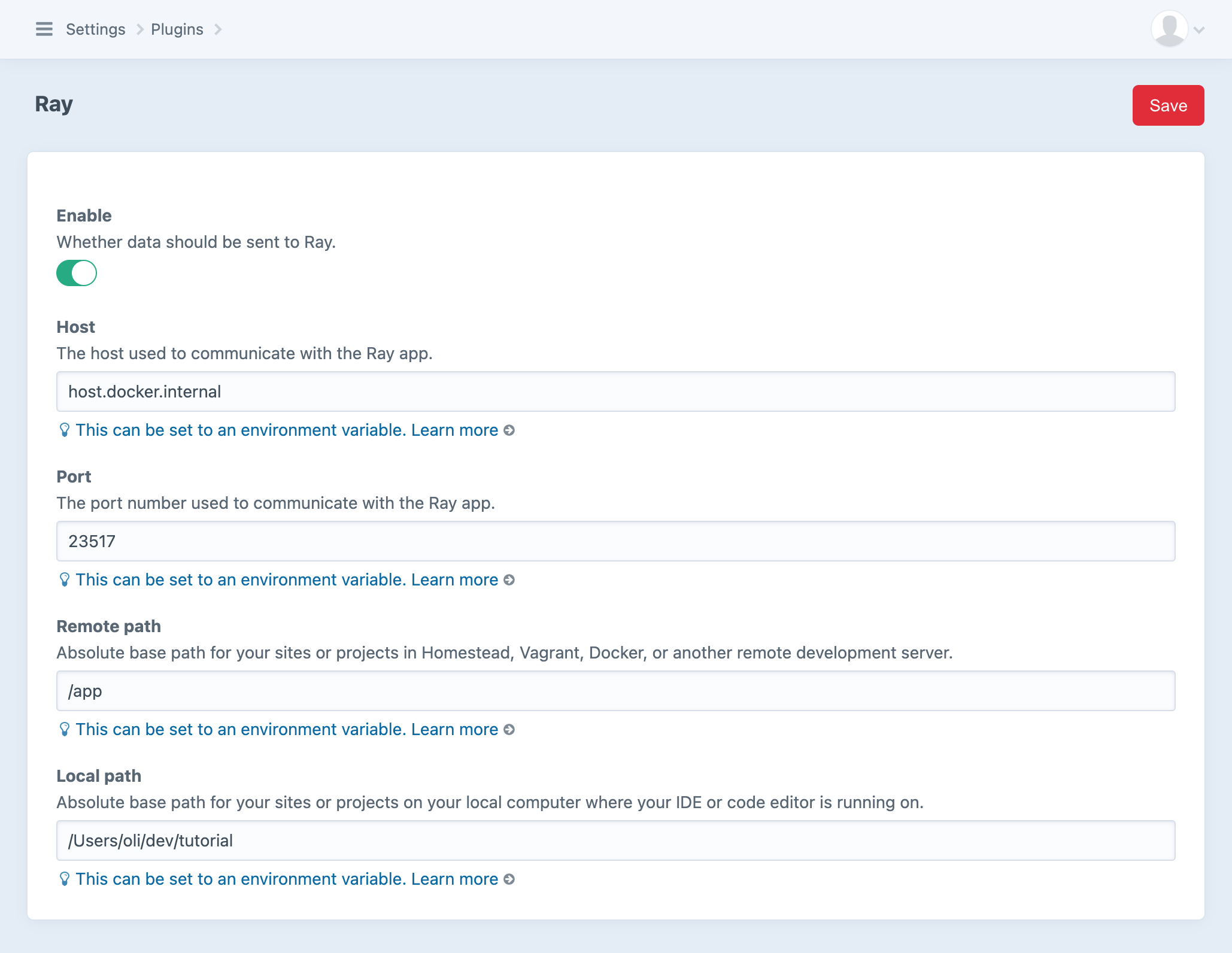Toggle the Enable Ray switch
This screenshot has width=1232, height=953.
coord(77,273)
